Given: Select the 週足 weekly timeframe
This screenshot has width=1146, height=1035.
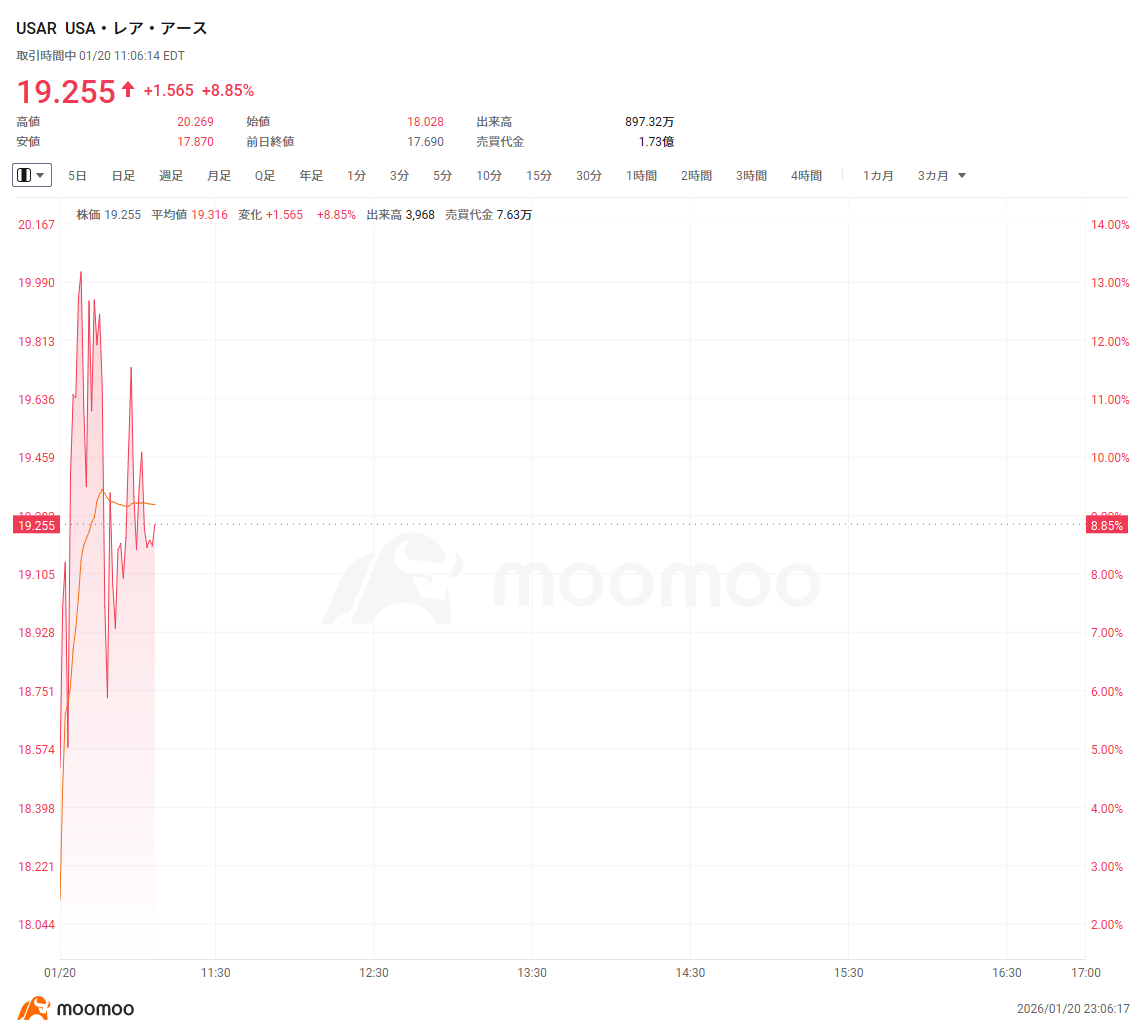Looking at the screenshot, I should pyautogui.click(x=171, y=176).
